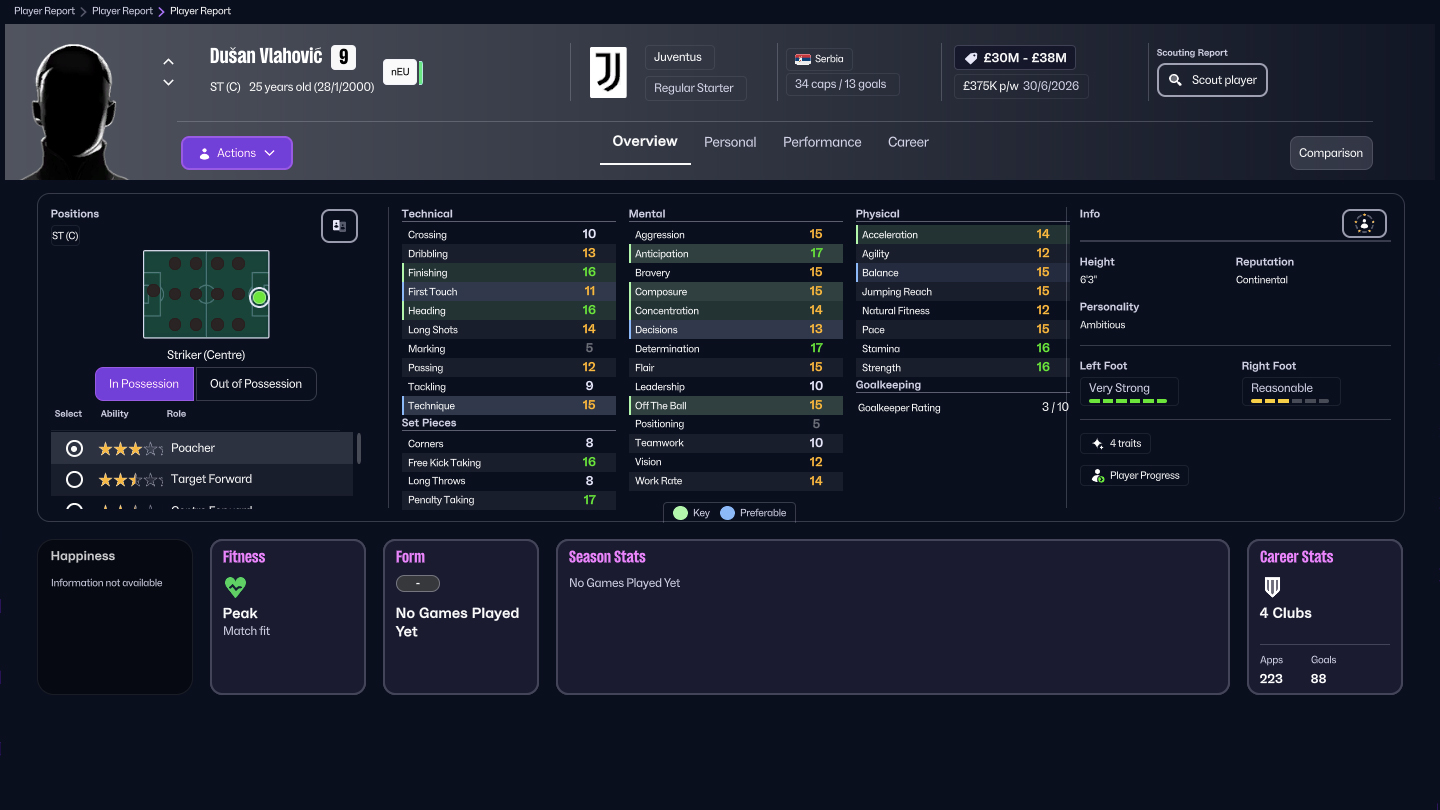The image size is (1440, 810).
Task: Switch to the Personal tab
Action: click(730, 142)
